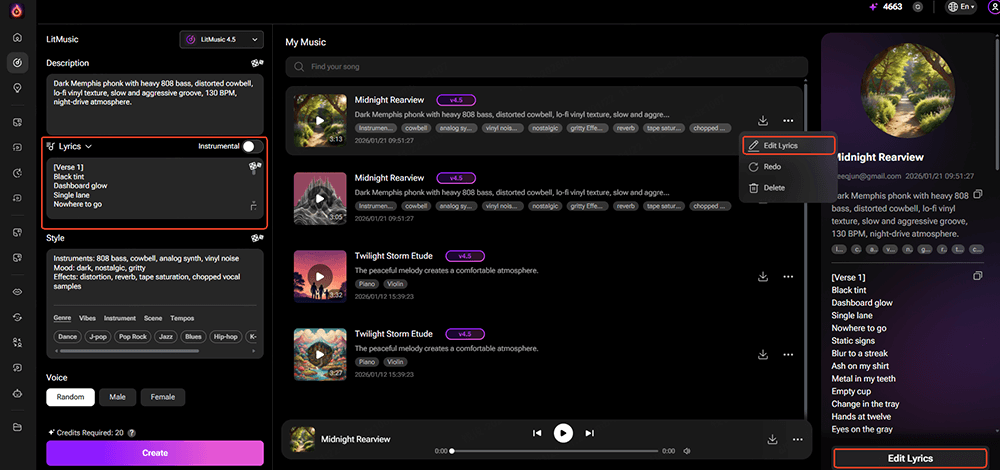Click Edit Lyrics button in the detail panel
Screen dimensions: 1000x470
click(x=910, y=458)
